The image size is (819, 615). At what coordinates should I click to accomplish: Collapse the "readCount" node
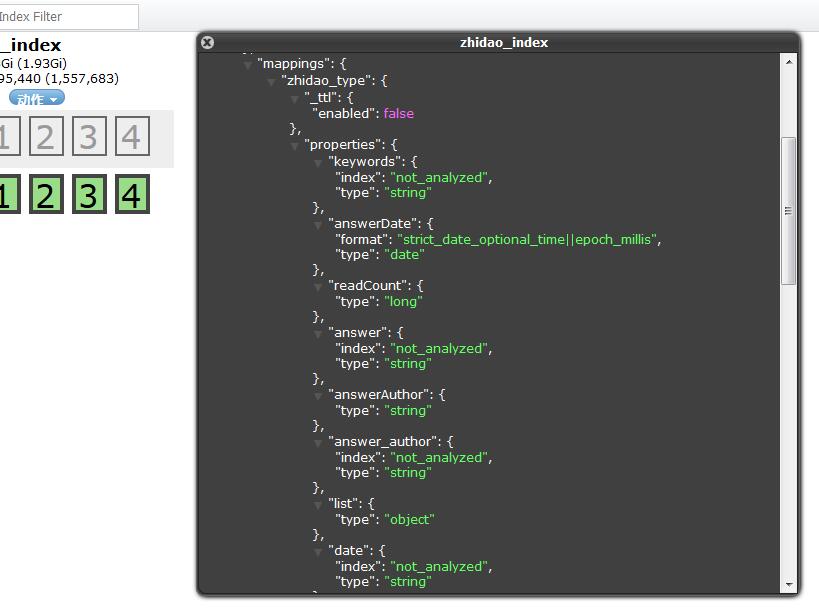click(318, 287)
